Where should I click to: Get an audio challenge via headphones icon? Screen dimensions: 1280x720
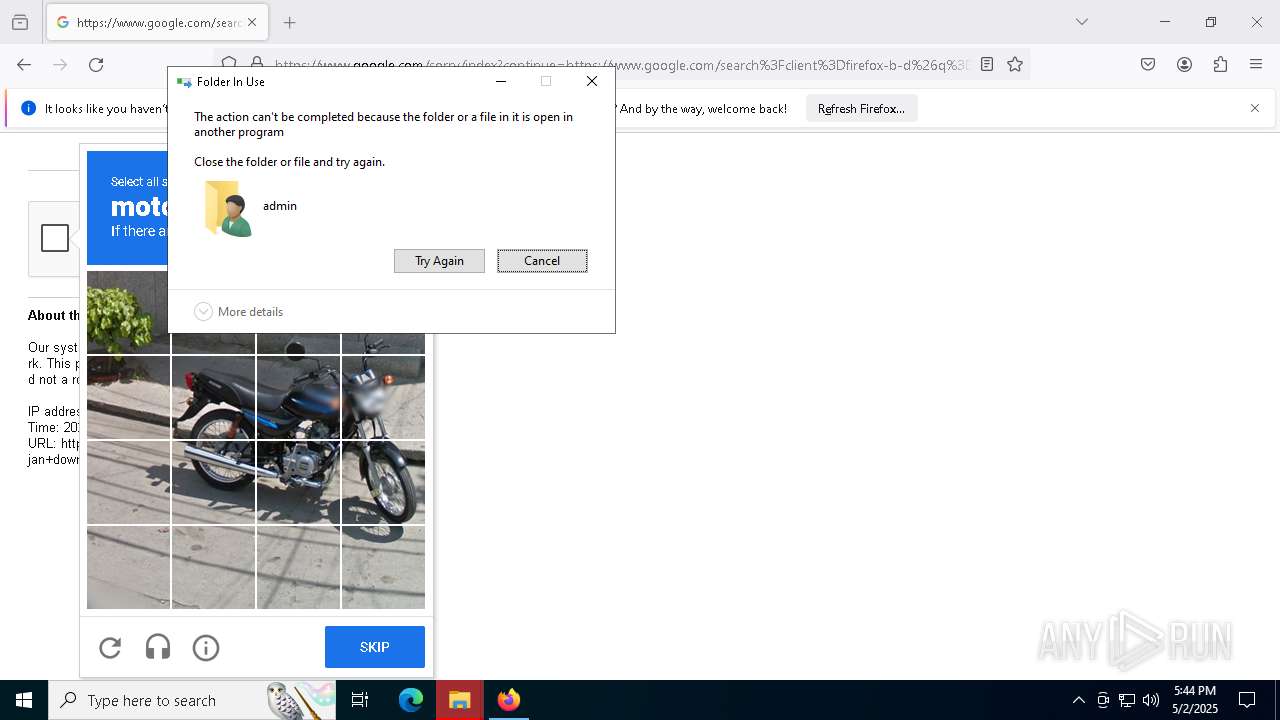158,648
